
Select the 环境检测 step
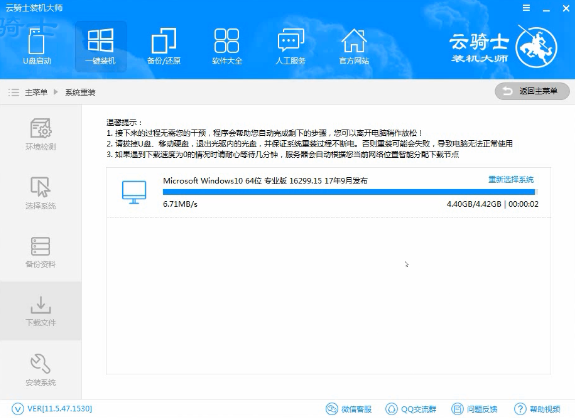[x=40, y=134]
